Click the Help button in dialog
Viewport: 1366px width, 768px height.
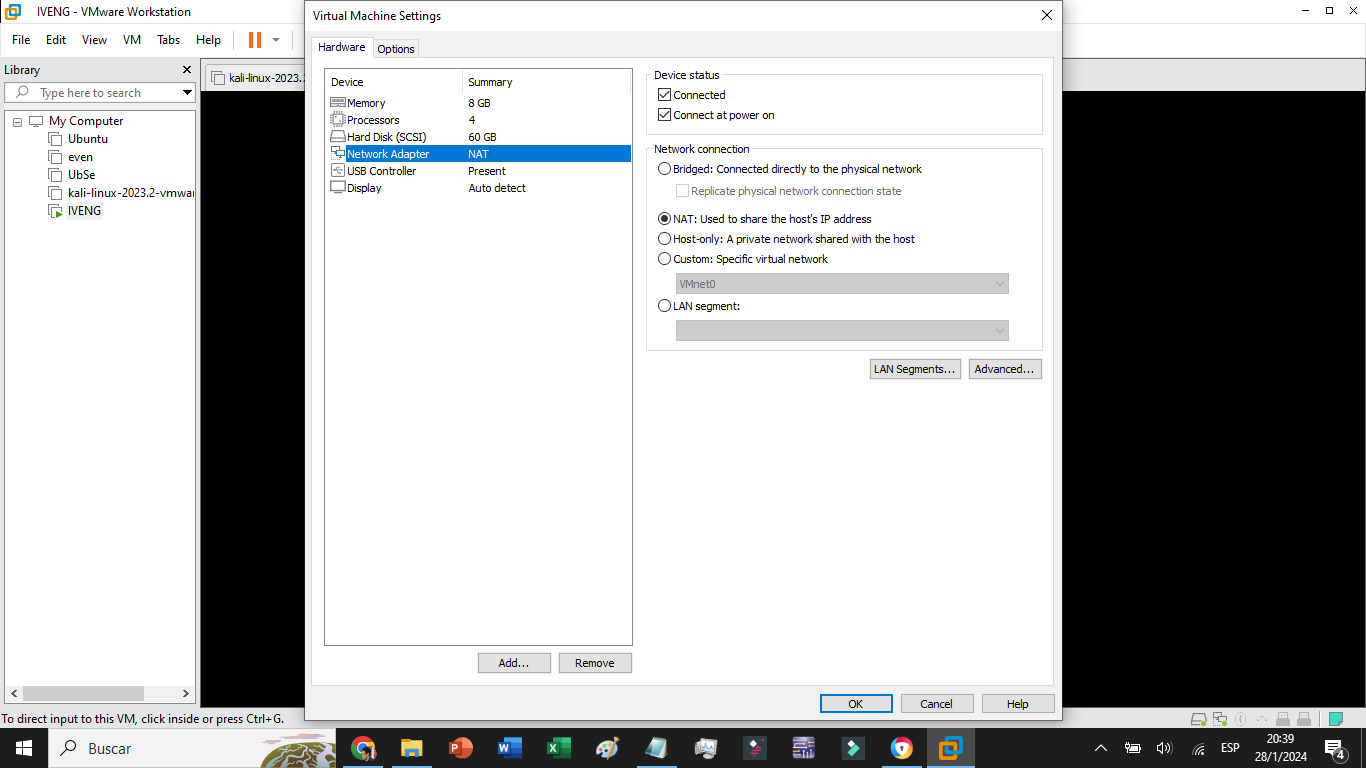[1018, 704]
